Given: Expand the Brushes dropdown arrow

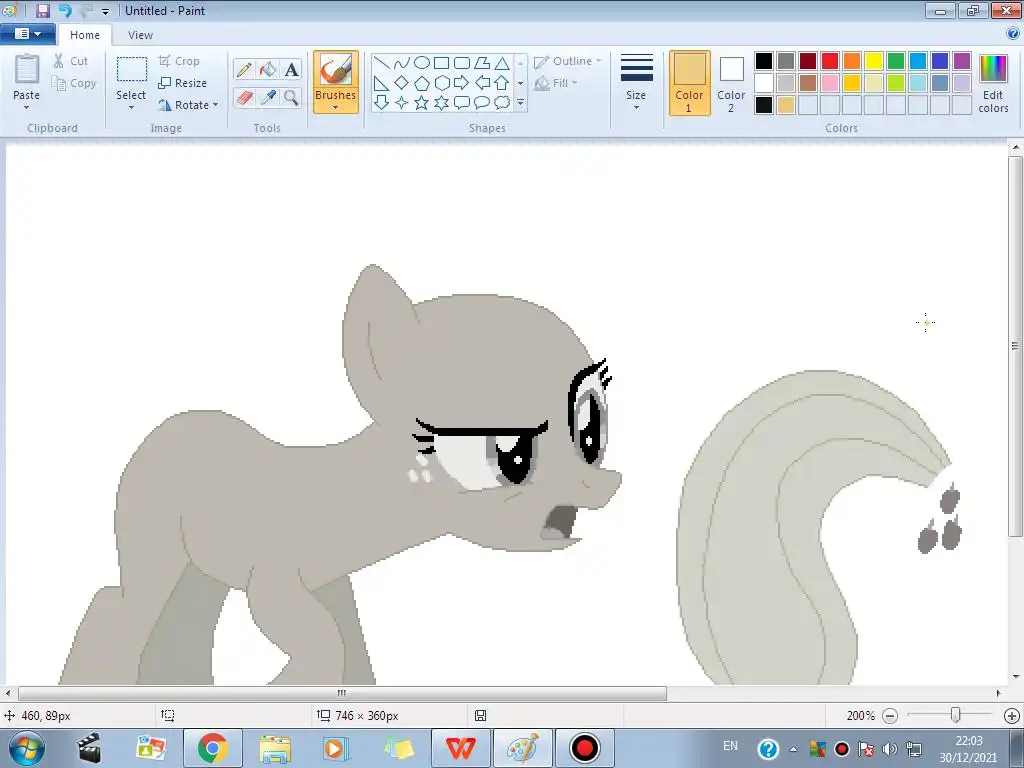Looking at the screenshot, I should [336, 107].
